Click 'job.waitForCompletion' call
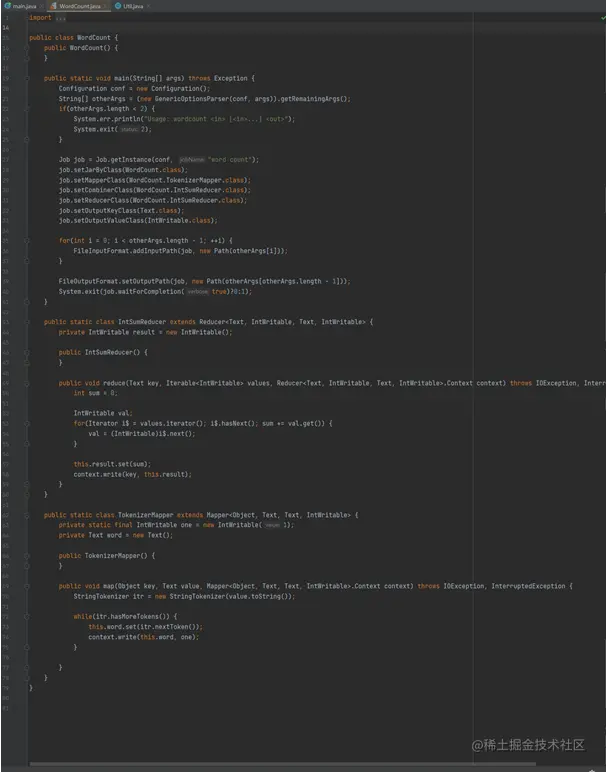Image resolution: width=606 pixels, height=773 pixels. point(142,292)
